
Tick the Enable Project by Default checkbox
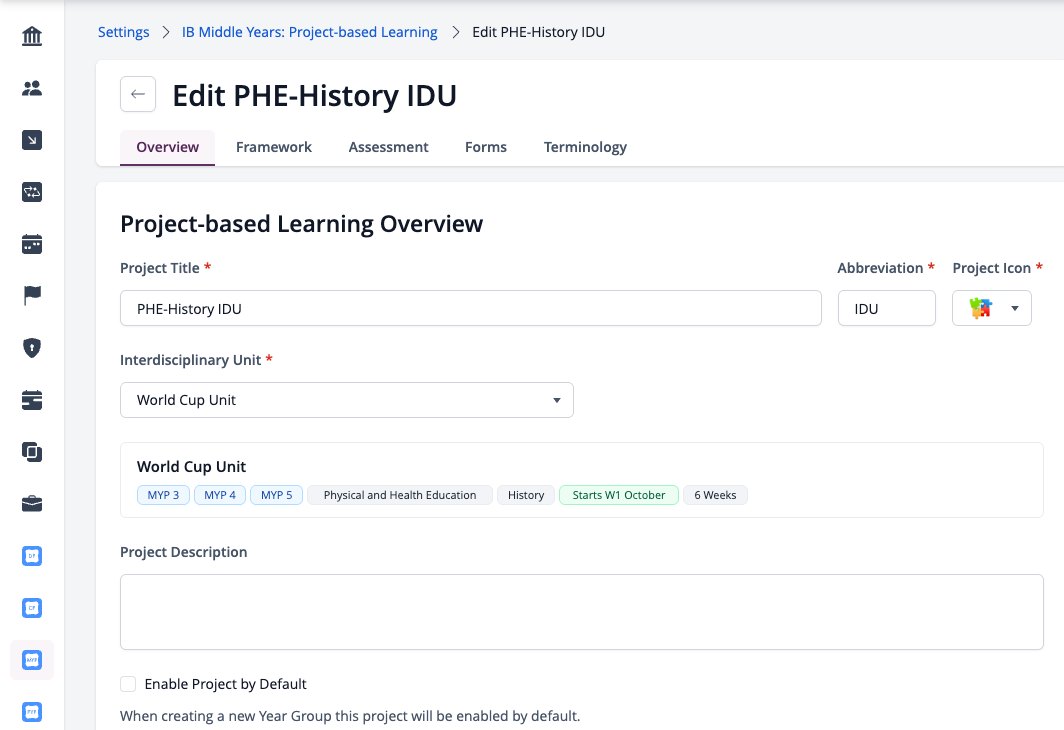(128, 684)
